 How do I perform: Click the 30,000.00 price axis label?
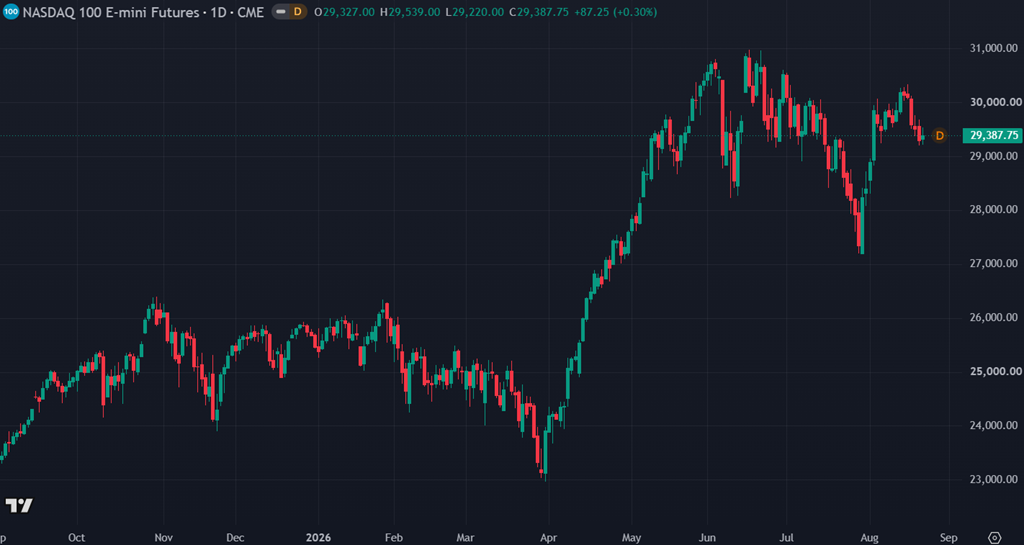(994, 102)
